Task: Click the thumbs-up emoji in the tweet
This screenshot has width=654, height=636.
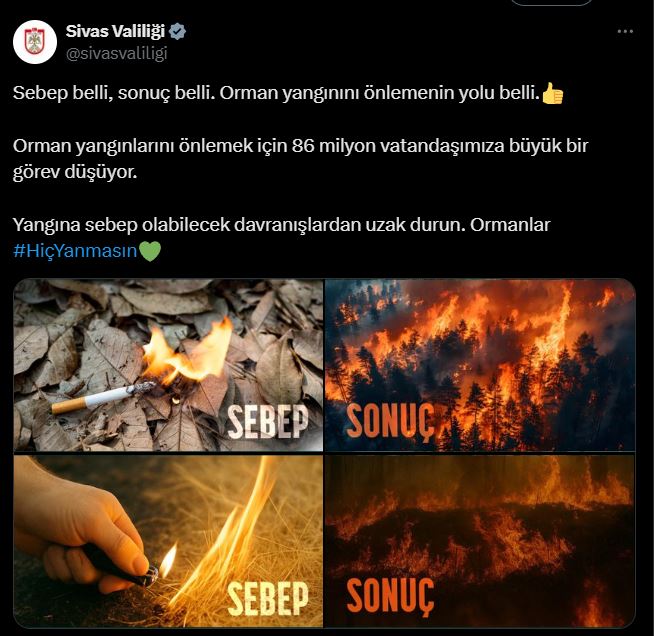Action: (553, 93)
